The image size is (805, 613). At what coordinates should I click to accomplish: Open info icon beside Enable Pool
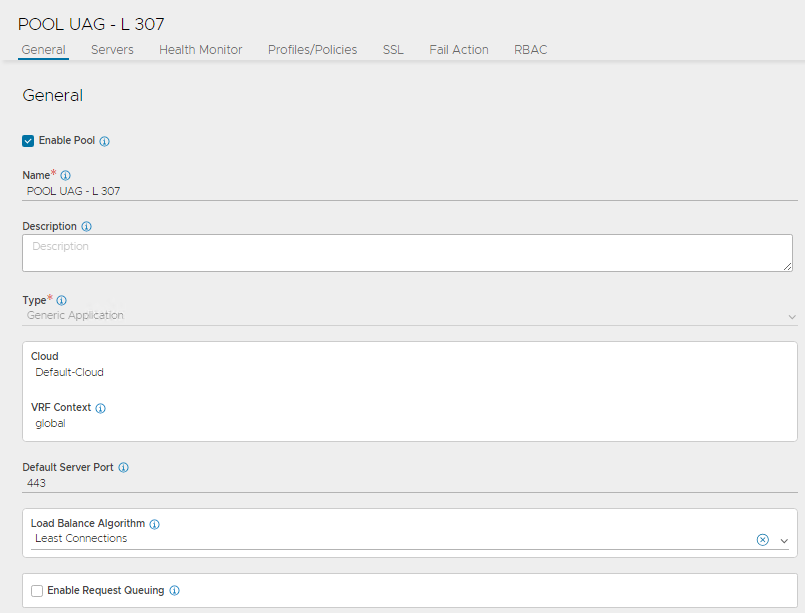(x=104, y=141)
